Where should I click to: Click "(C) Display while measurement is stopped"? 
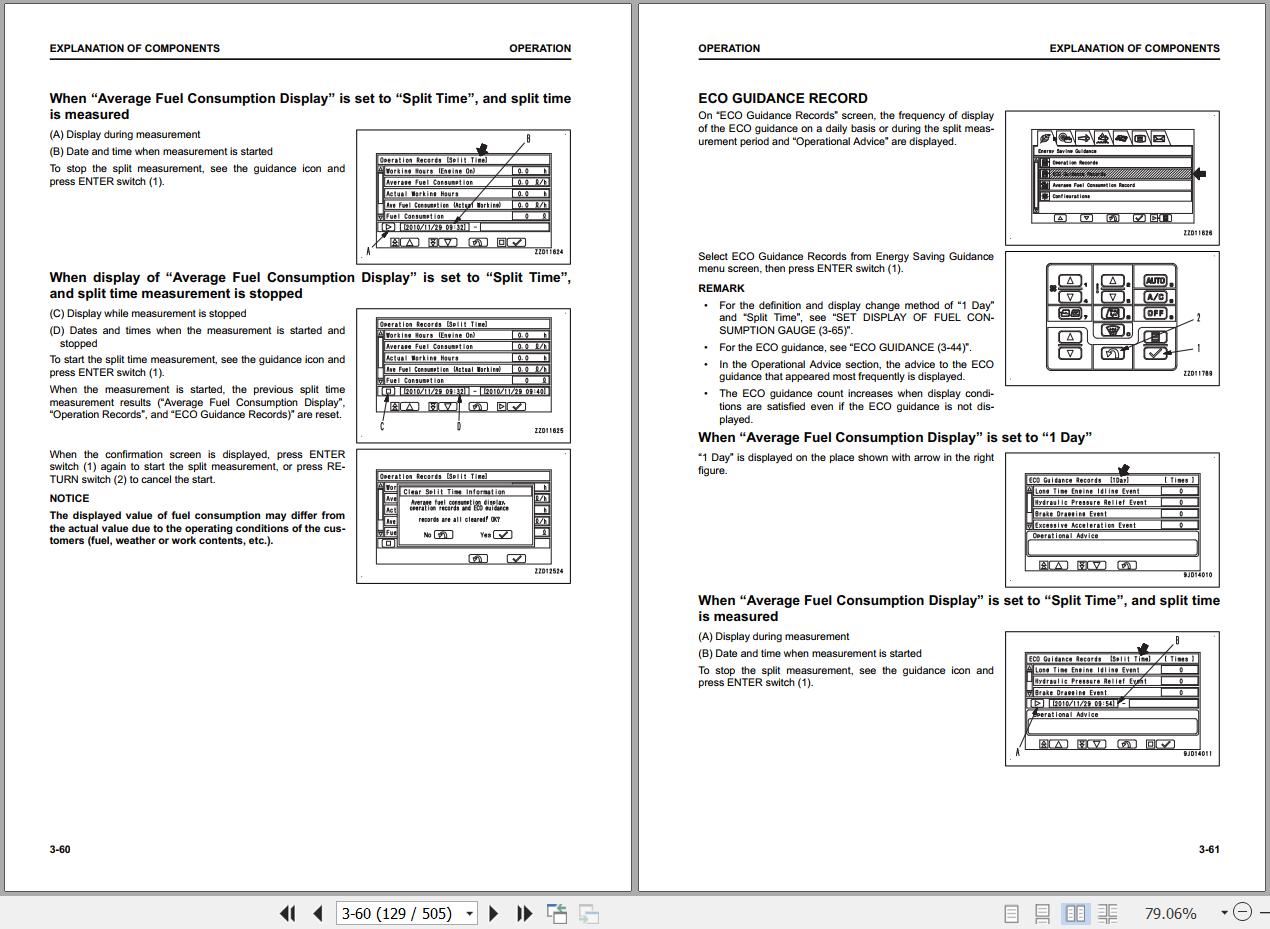point(148,313)
